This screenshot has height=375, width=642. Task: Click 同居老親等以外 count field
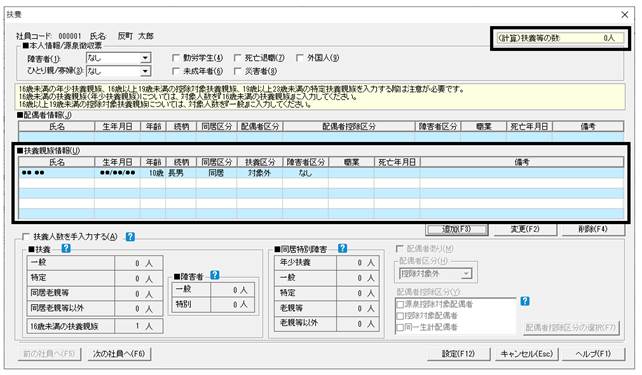tap(138, 309)
